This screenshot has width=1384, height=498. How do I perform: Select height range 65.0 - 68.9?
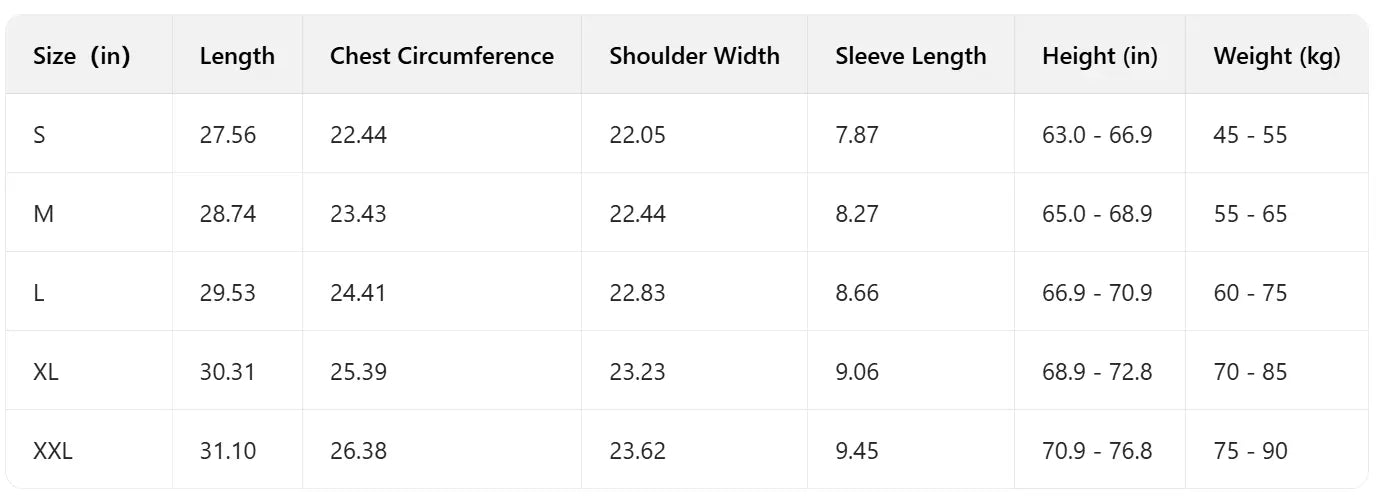click(1097, 214)
